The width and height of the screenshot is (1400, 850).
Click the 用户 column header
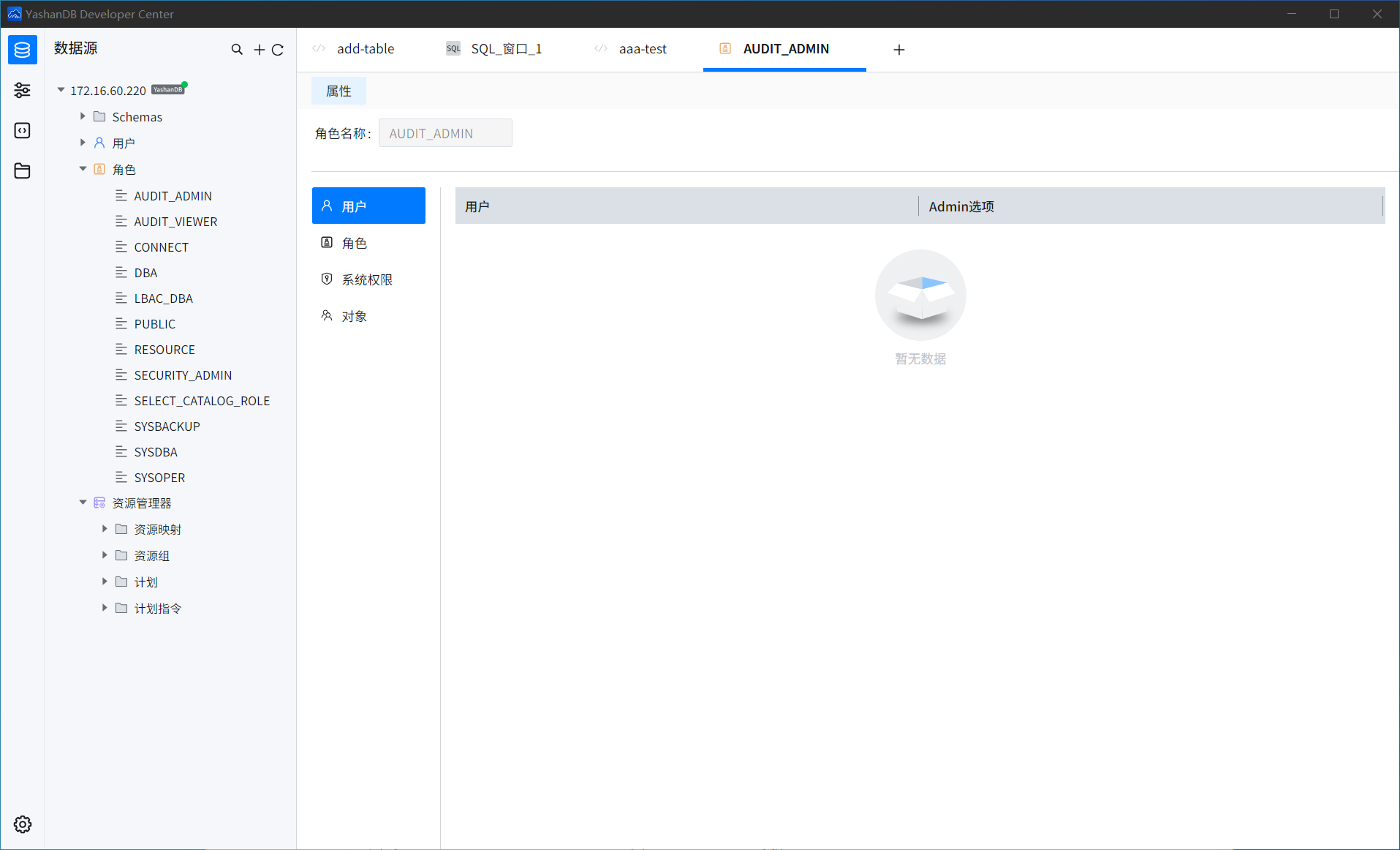[686, 206]
